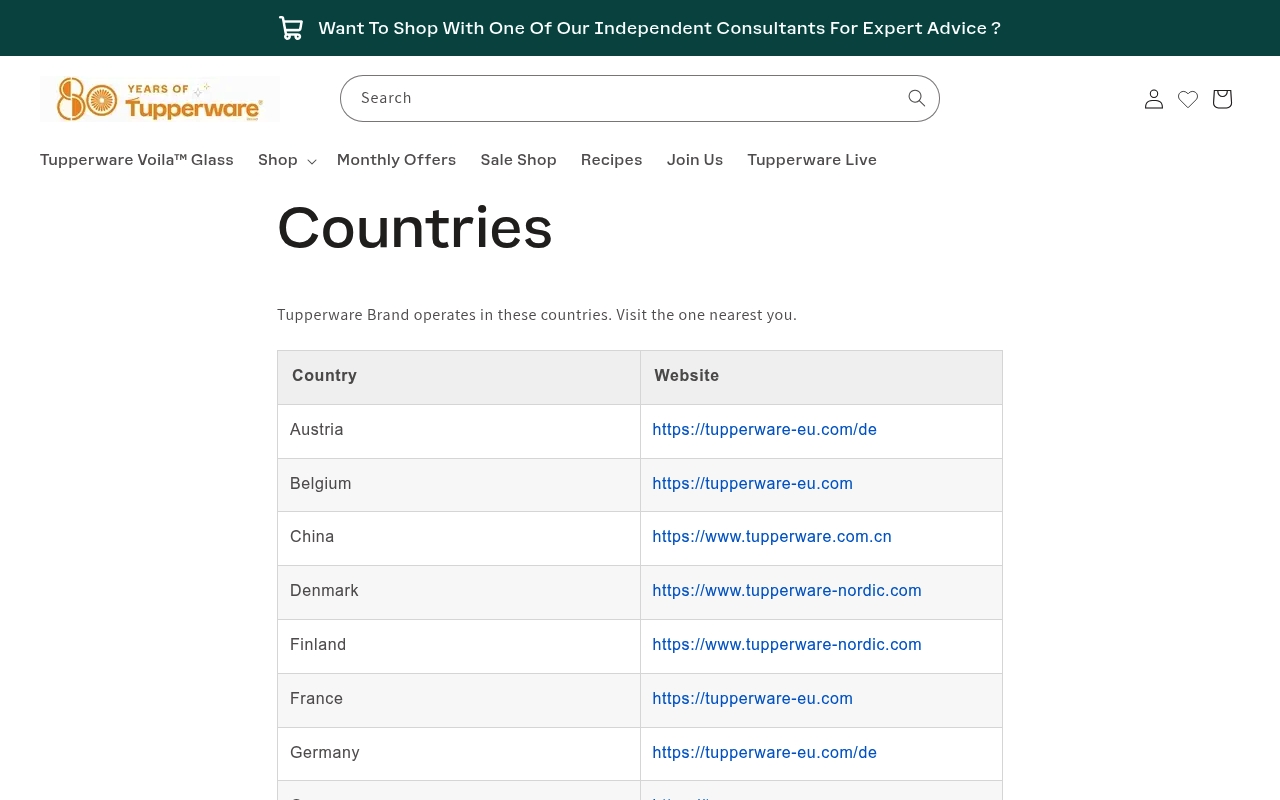Image resolution: width=1280 pixels, height=800 pixels.
Task: Select Join Us in navigation
Action: click(695, 160)
